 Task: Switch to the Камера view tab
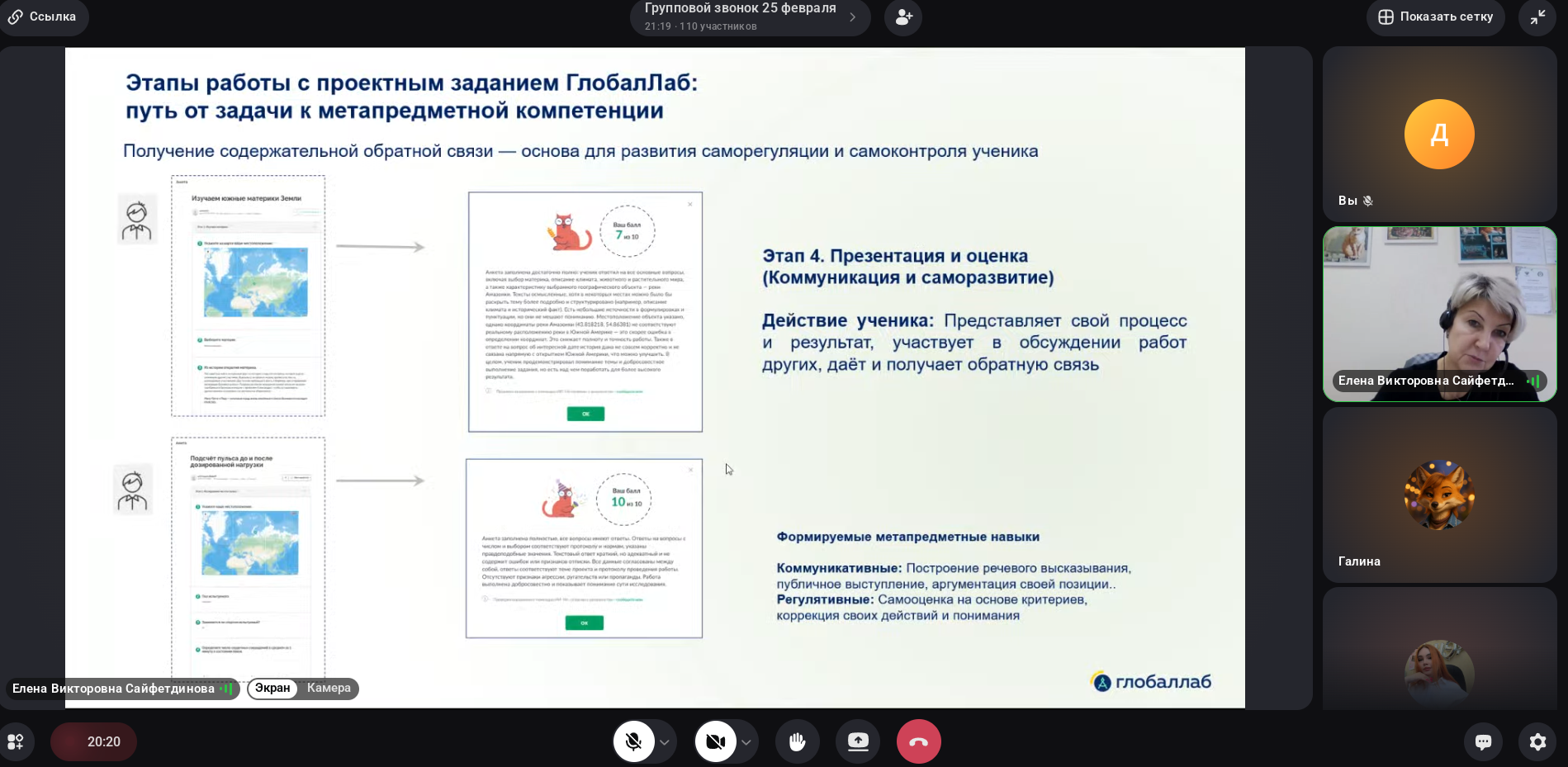pyautogui.click(x=329, y=688)
